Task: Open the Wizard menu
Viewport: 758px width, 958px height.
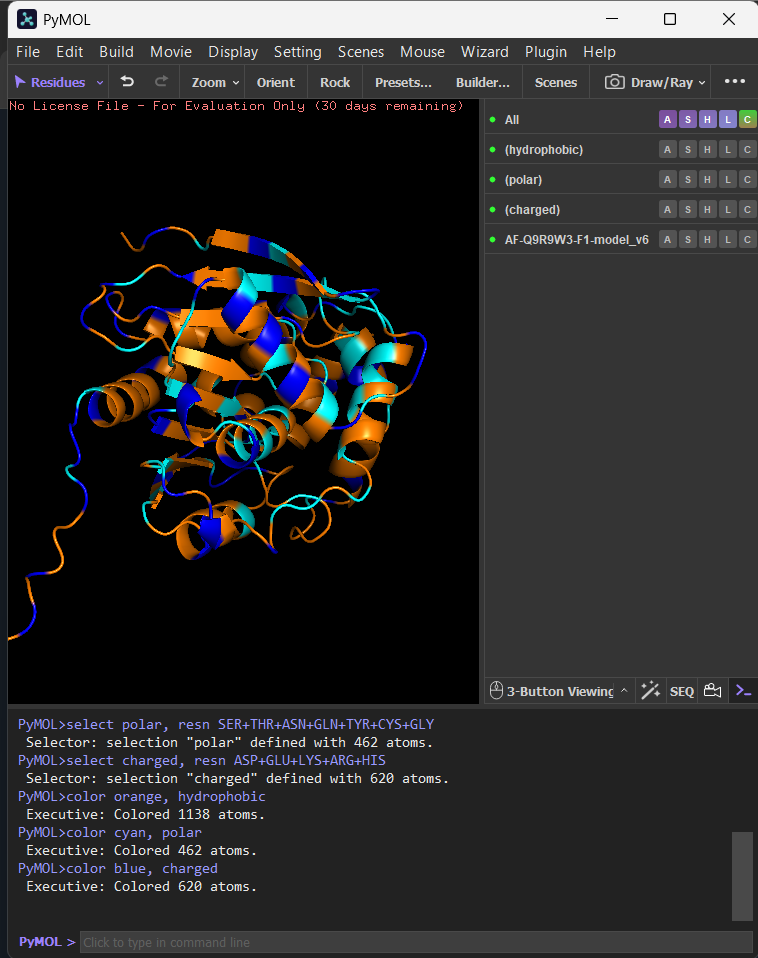Action: (484, 52)
